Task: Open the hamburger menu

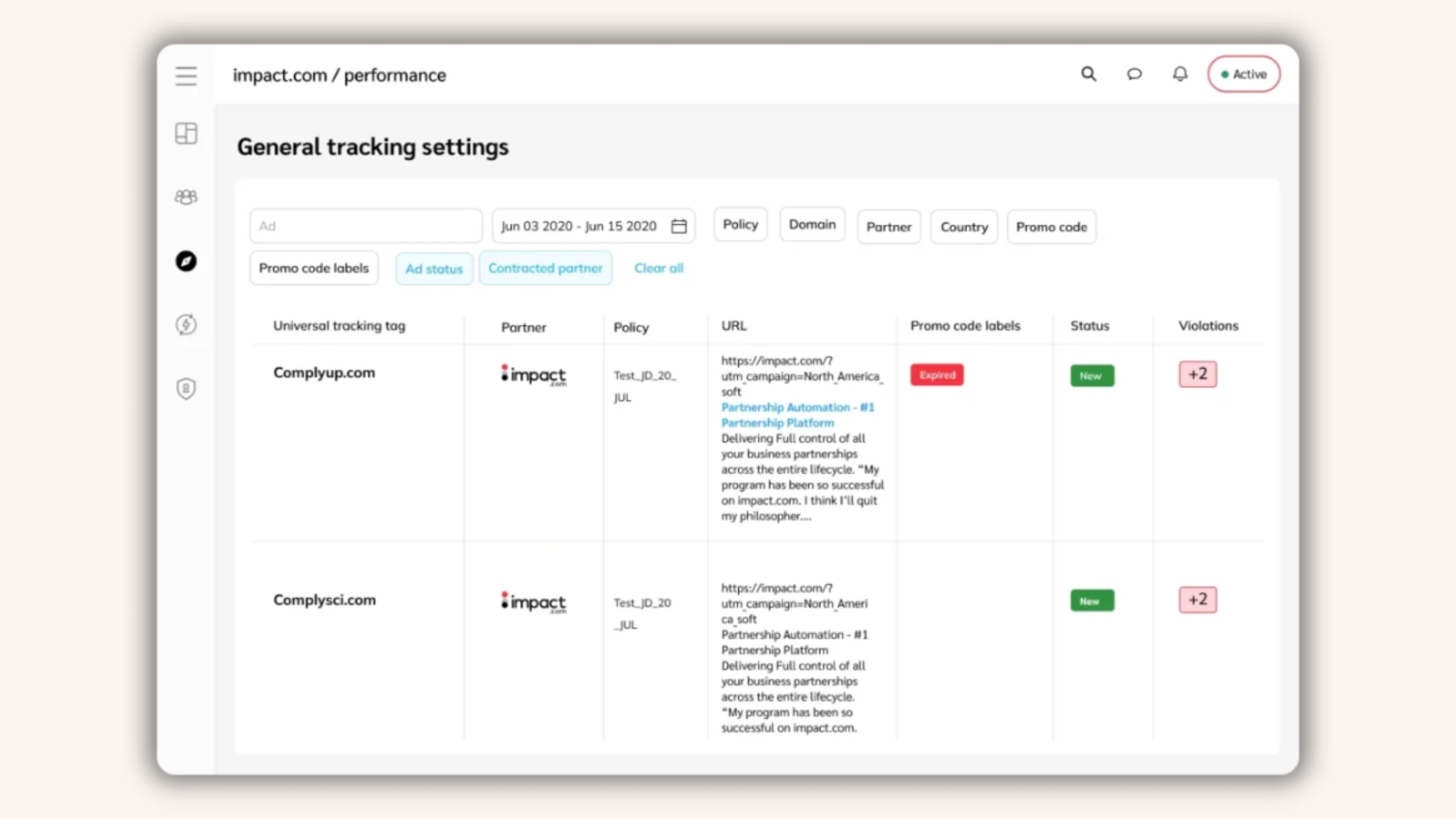Action: (x=186, y=76)
